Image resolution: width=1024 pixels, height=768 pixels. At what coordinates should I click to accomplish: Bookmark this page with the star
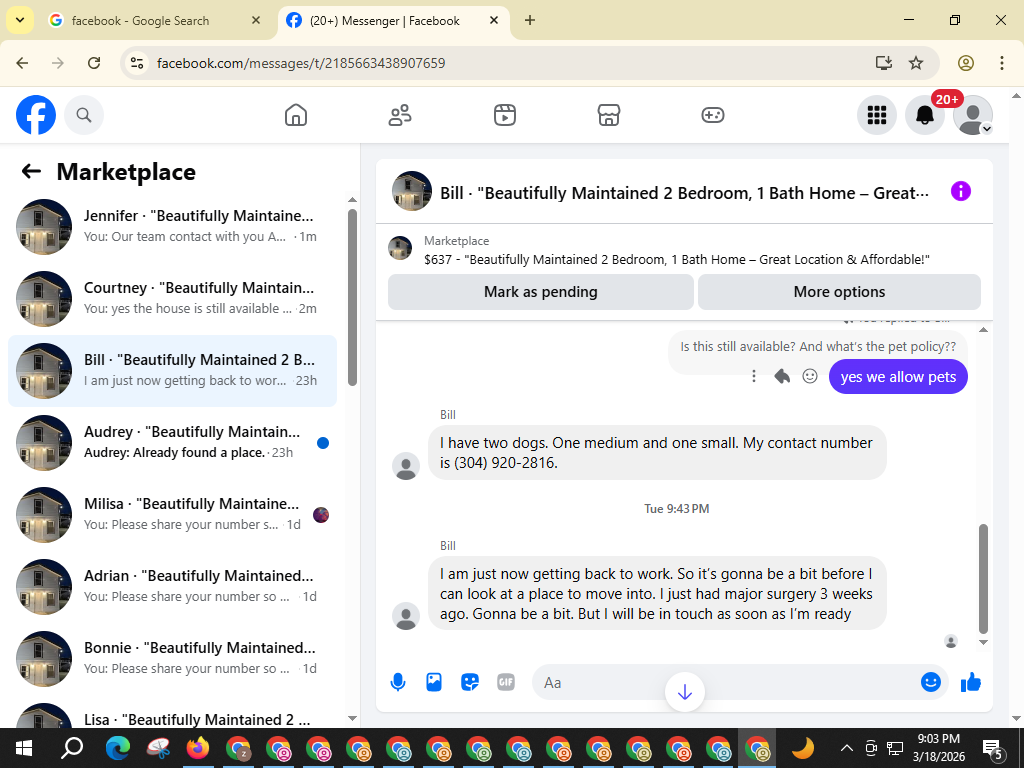tap(916, 63)
